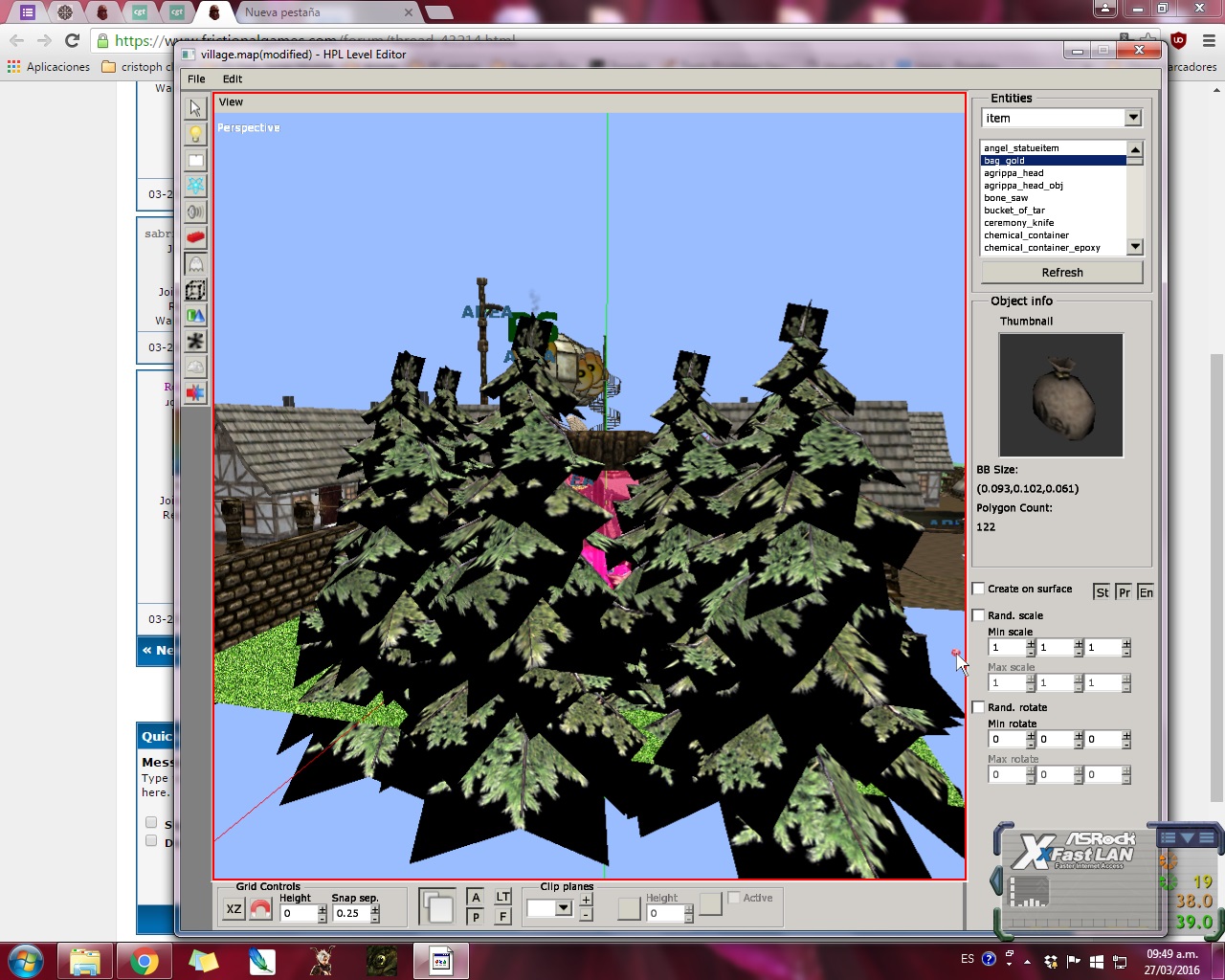Click entity list scroll-up arrow

tap(1135, 148)
